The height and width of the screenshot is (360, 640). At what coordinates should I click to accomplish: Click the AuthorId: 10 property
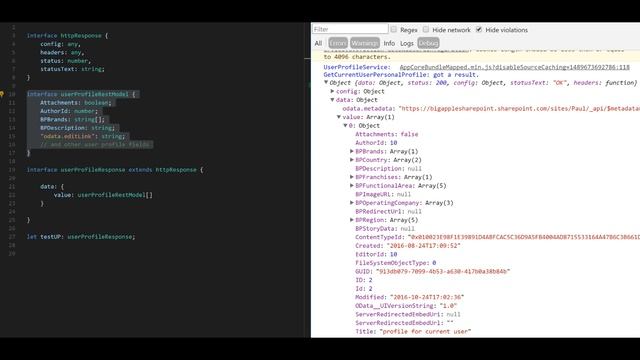click(x=376, y=143)
